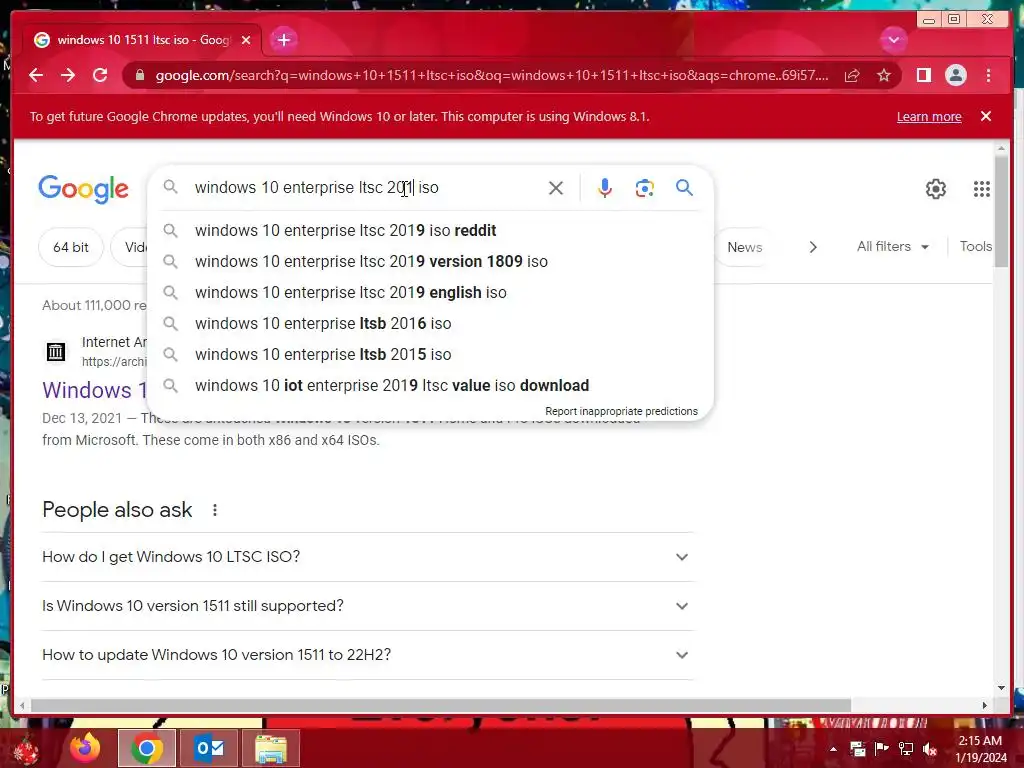
Task: Show hidden system tray icons
Action: click(x=833, y=749)
